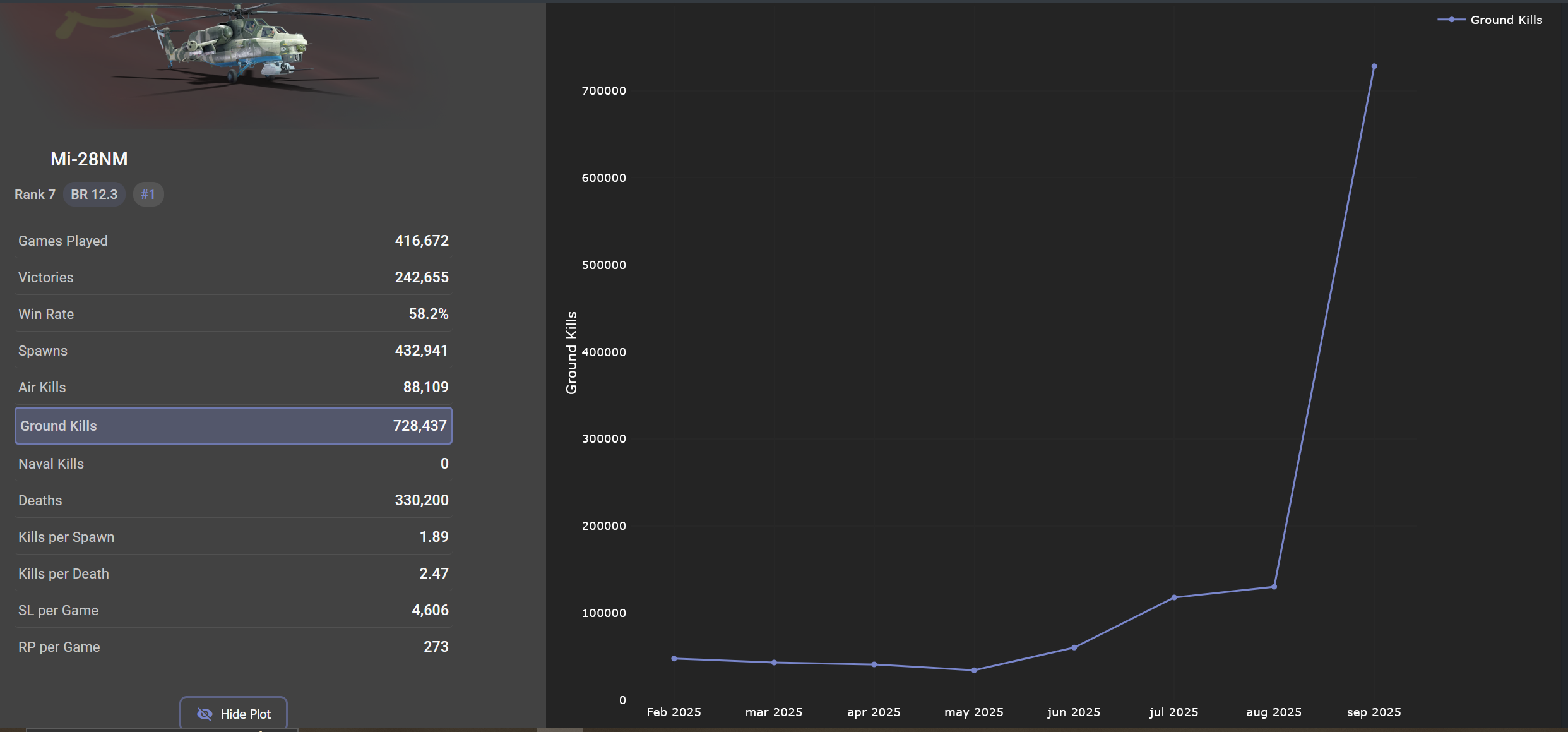
Task: Select the Spawns stat row
Action: (233, 351)
